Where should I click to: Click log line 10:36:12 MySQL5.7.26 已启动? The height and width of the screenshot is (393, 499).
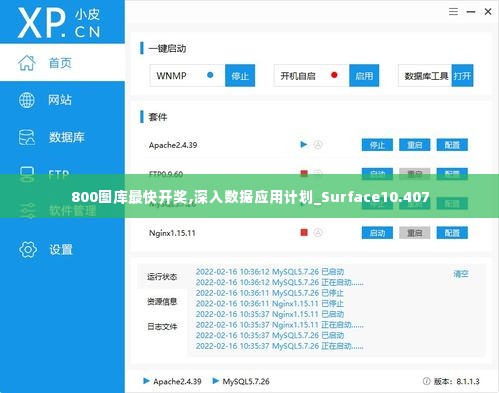pyautogui.click(x=270, y=272)
